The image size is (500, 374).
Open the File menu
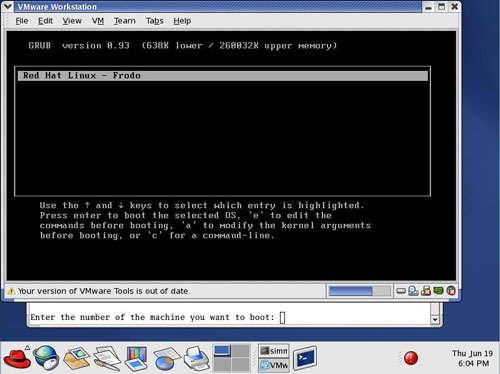[x=22, y=21]
